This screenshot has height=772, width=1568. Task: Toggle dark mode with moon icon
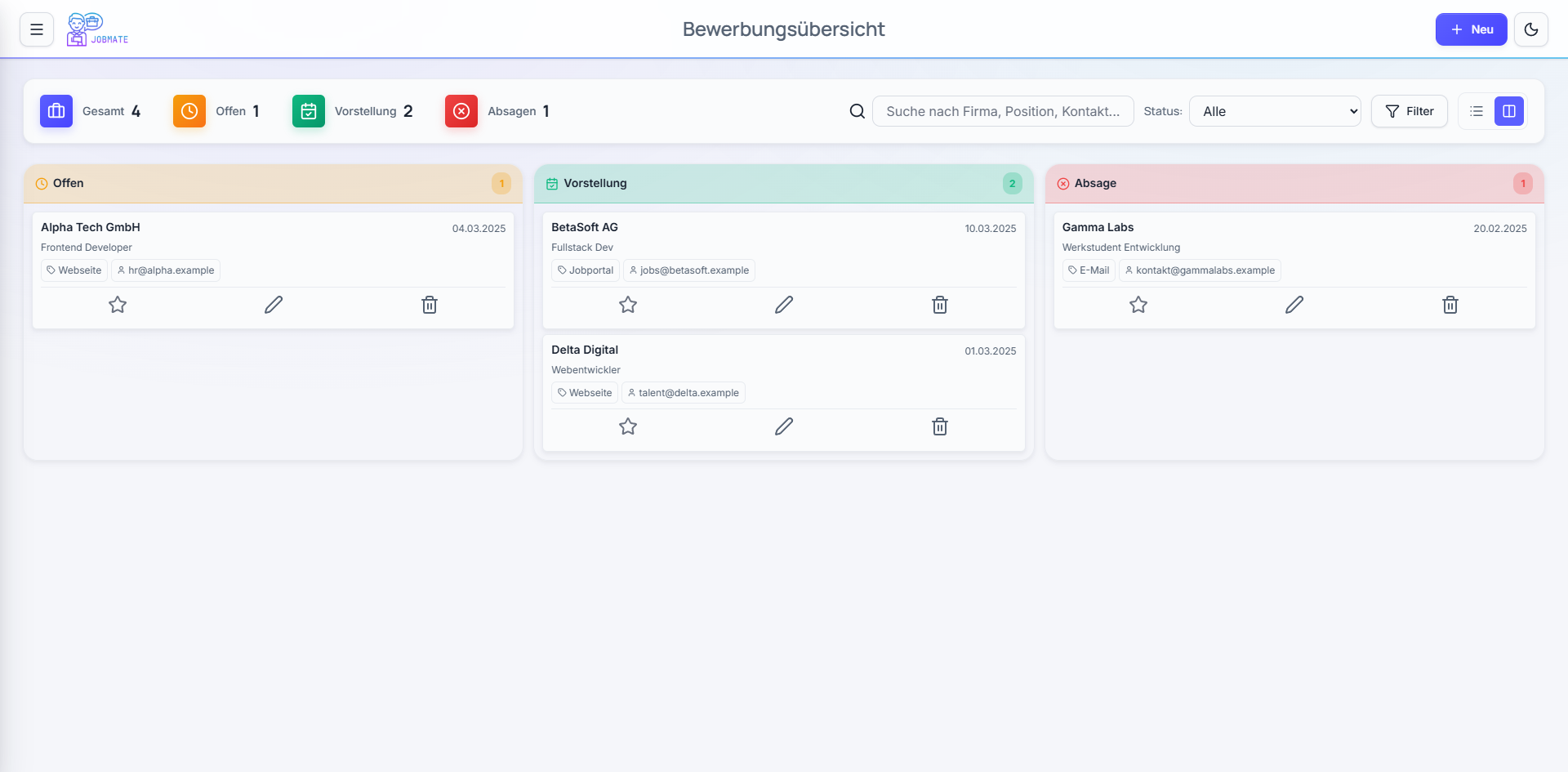click(1531, 29)
